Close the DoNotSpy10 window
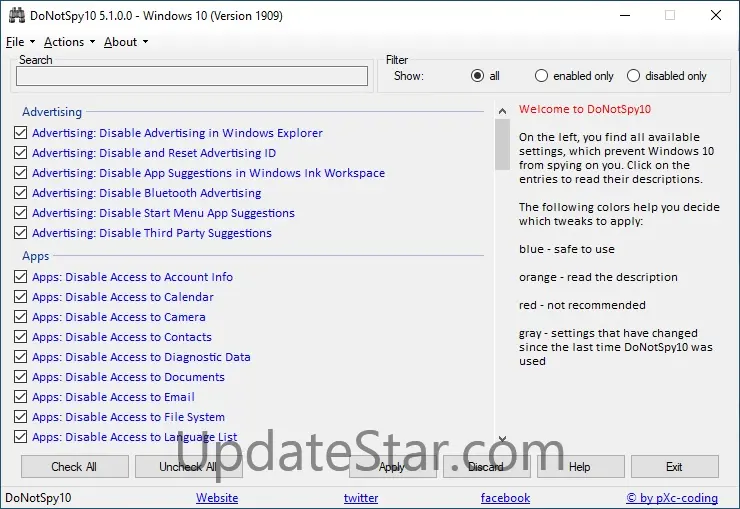Image resolution: width=740 pixels, height=509 pixels. point(716,15)
